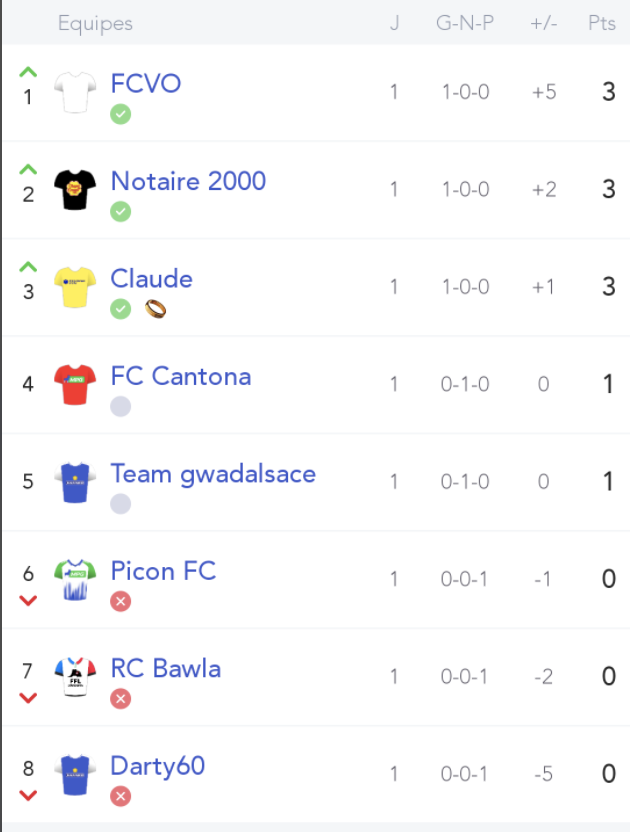Click the ring badge under Claude

point(156,309)
